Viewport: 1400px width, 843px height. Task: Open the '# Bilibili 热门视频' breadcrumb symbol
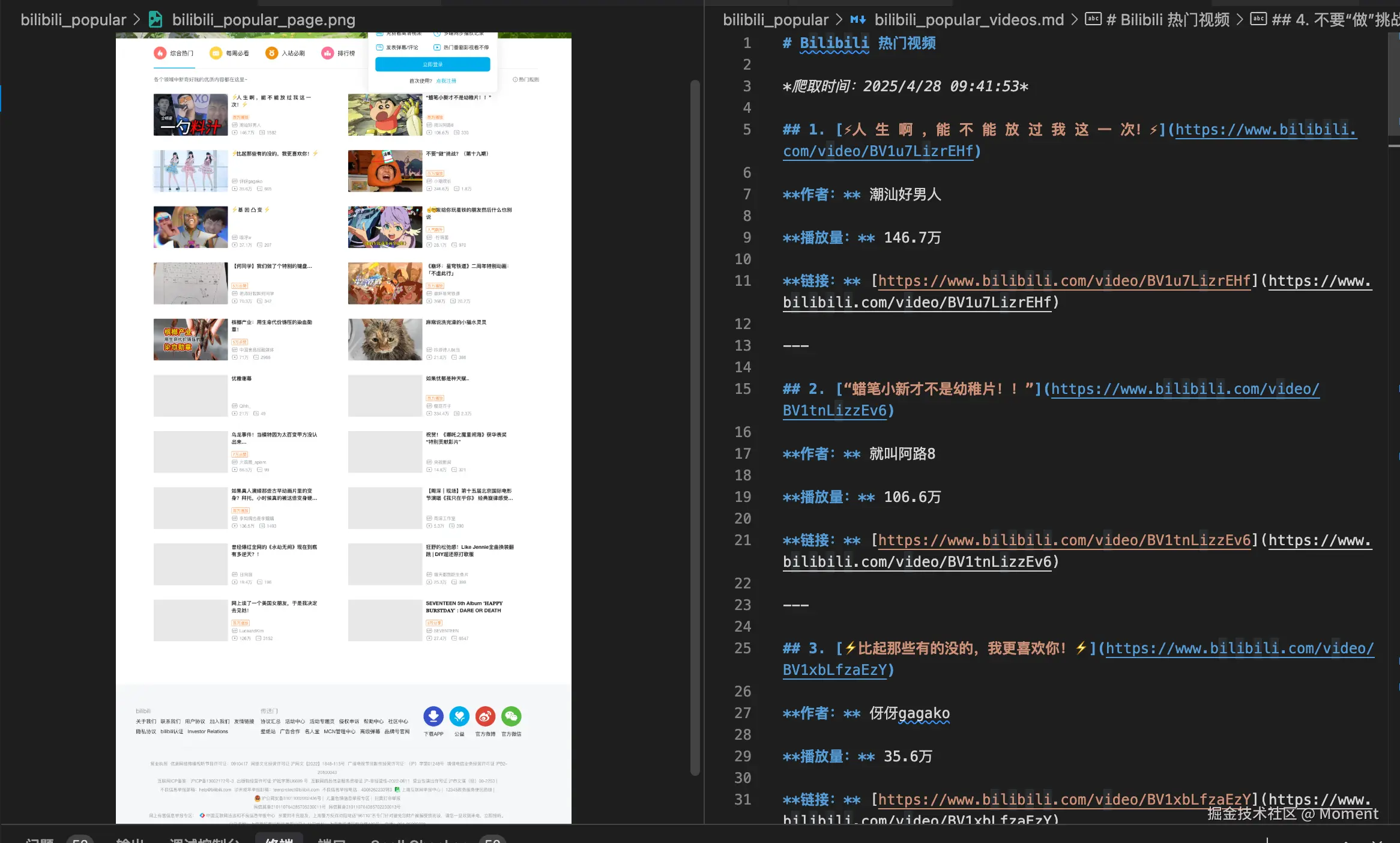pyautogui.click(x=1168, y=20)
